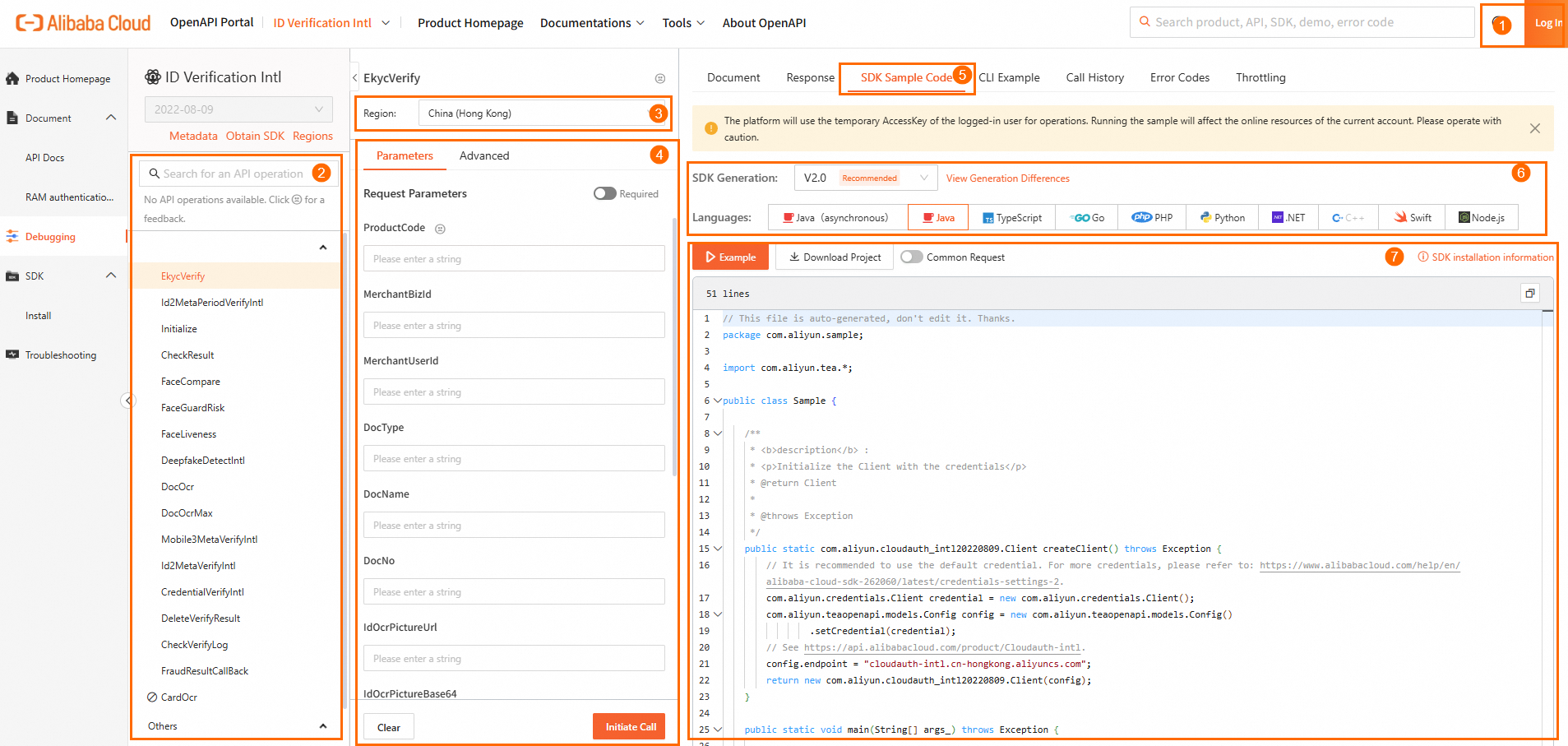Click the SDK installation information link
Viewport: 1568px width, 746px height.
click(1486, 257)
